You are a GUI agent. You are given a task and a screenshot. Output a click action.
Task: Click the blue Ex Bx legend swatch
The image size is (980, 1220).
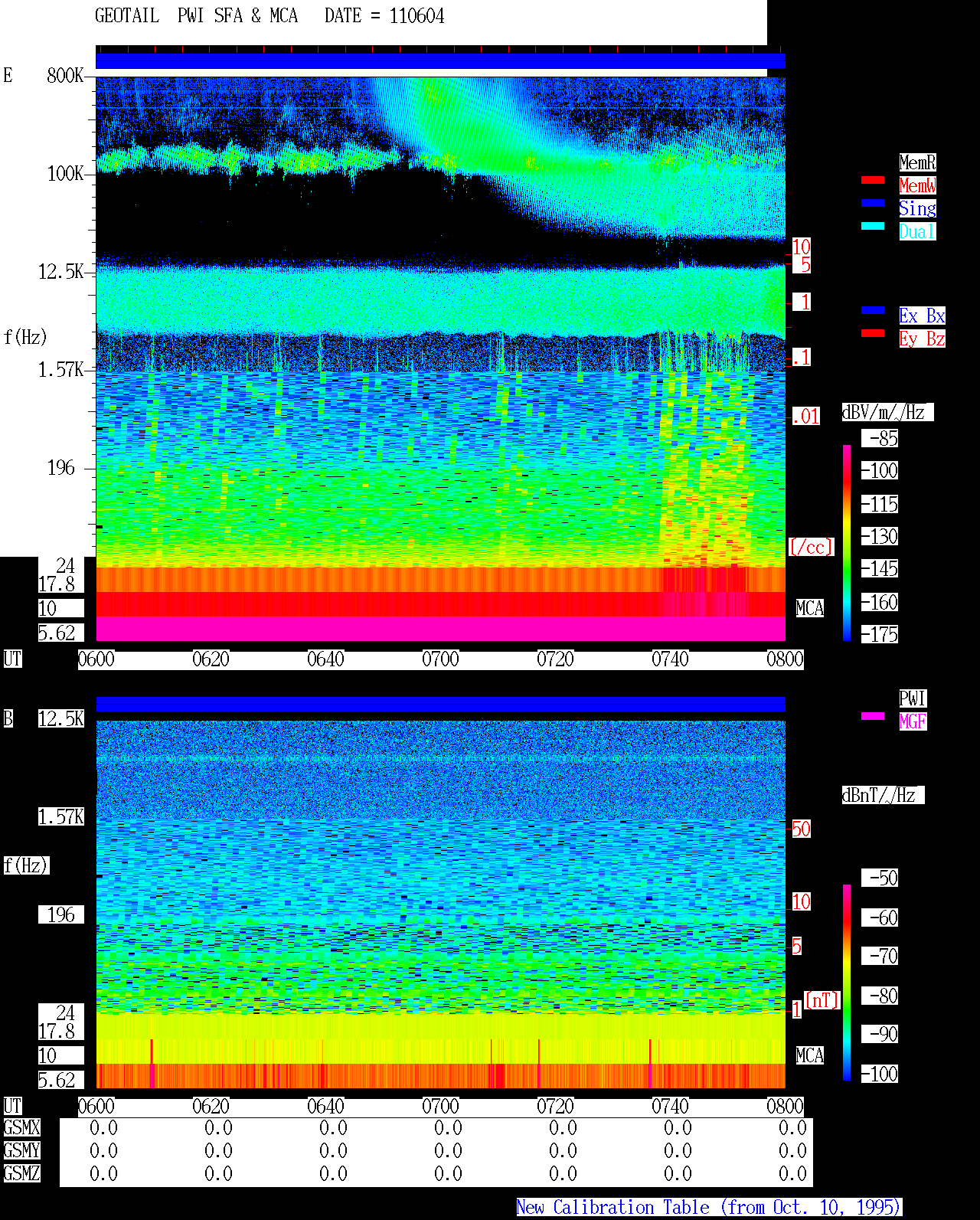873,310
